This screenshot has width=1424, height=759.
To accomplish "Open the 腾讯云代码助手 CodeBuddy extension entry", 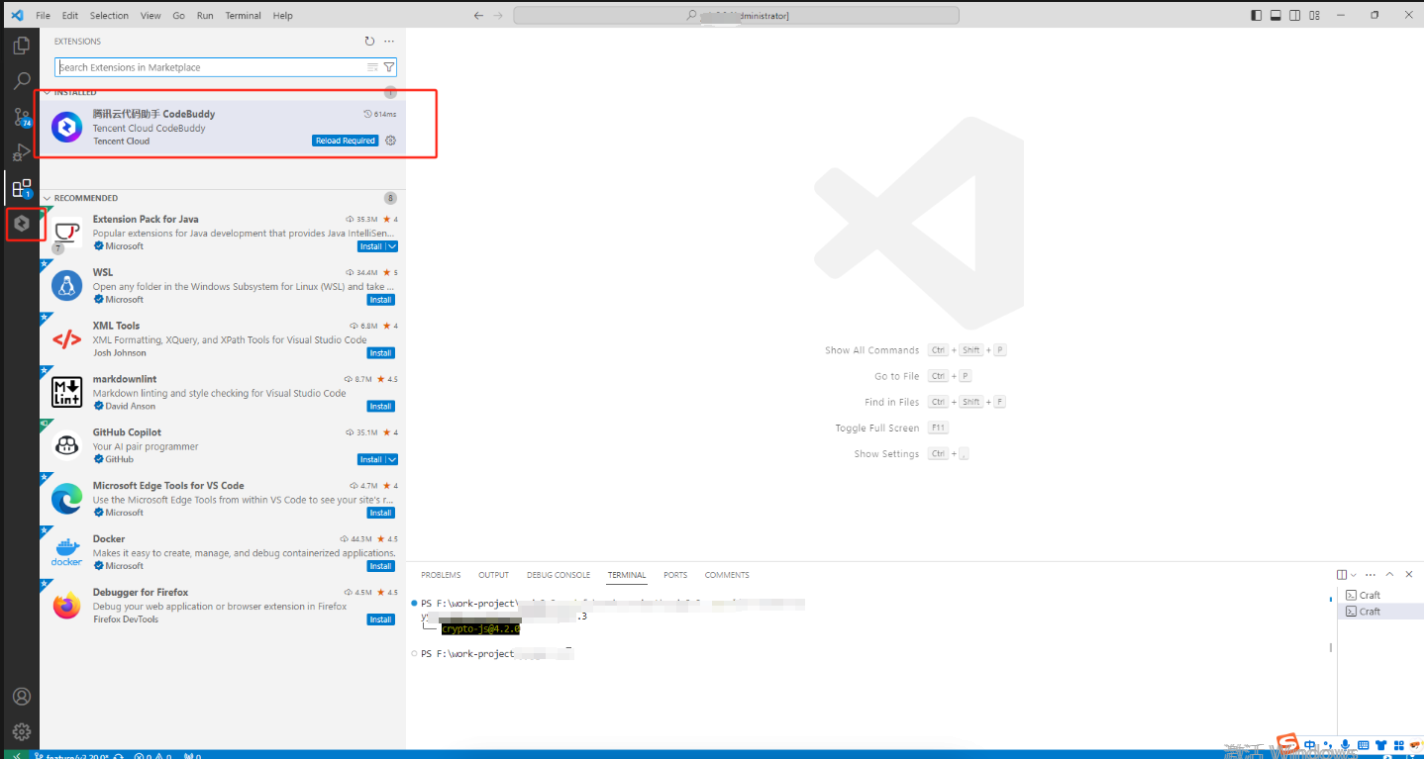I will pos(223,127).
